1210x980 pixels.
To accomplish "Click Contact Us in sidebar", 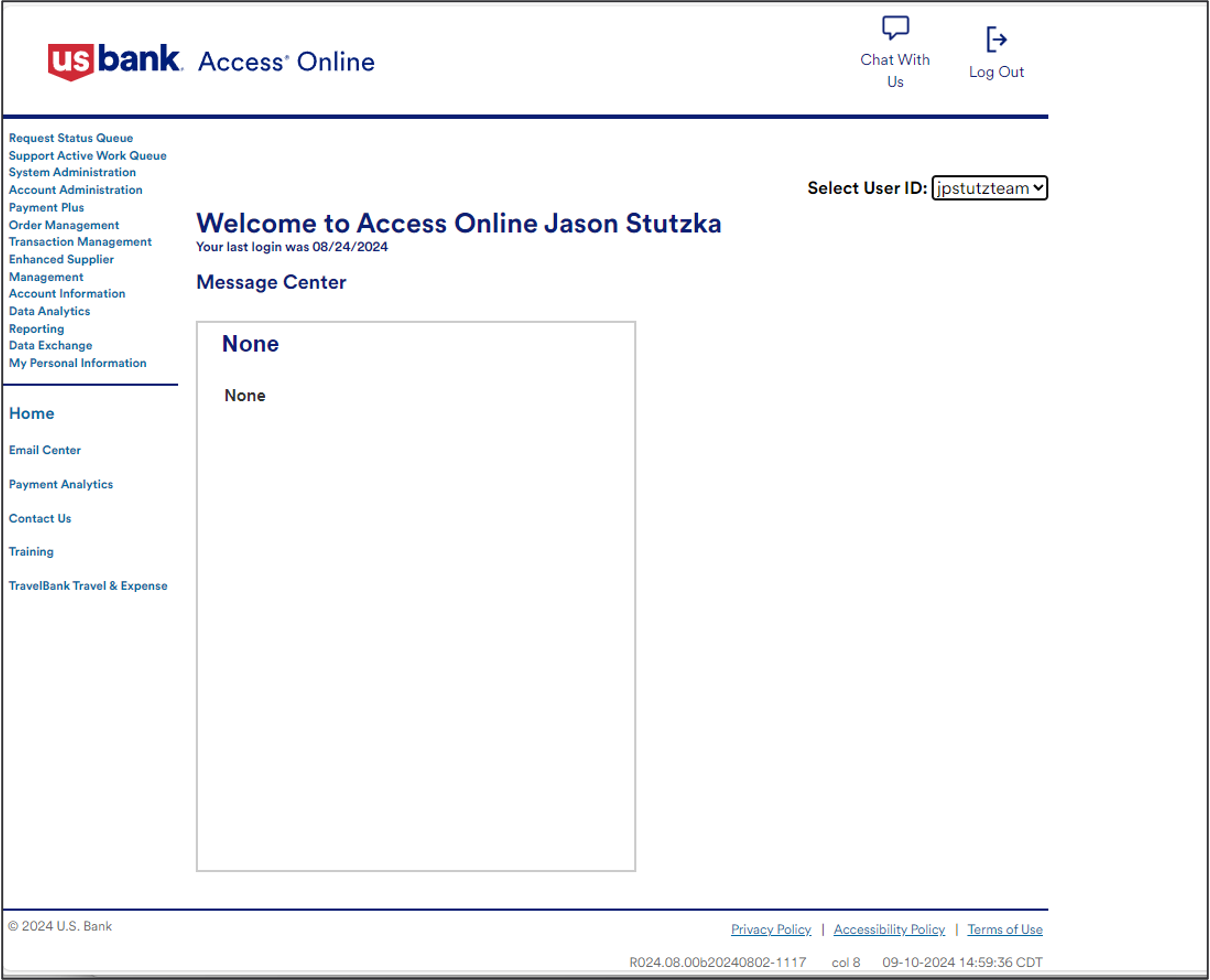I will click(40, 519).
